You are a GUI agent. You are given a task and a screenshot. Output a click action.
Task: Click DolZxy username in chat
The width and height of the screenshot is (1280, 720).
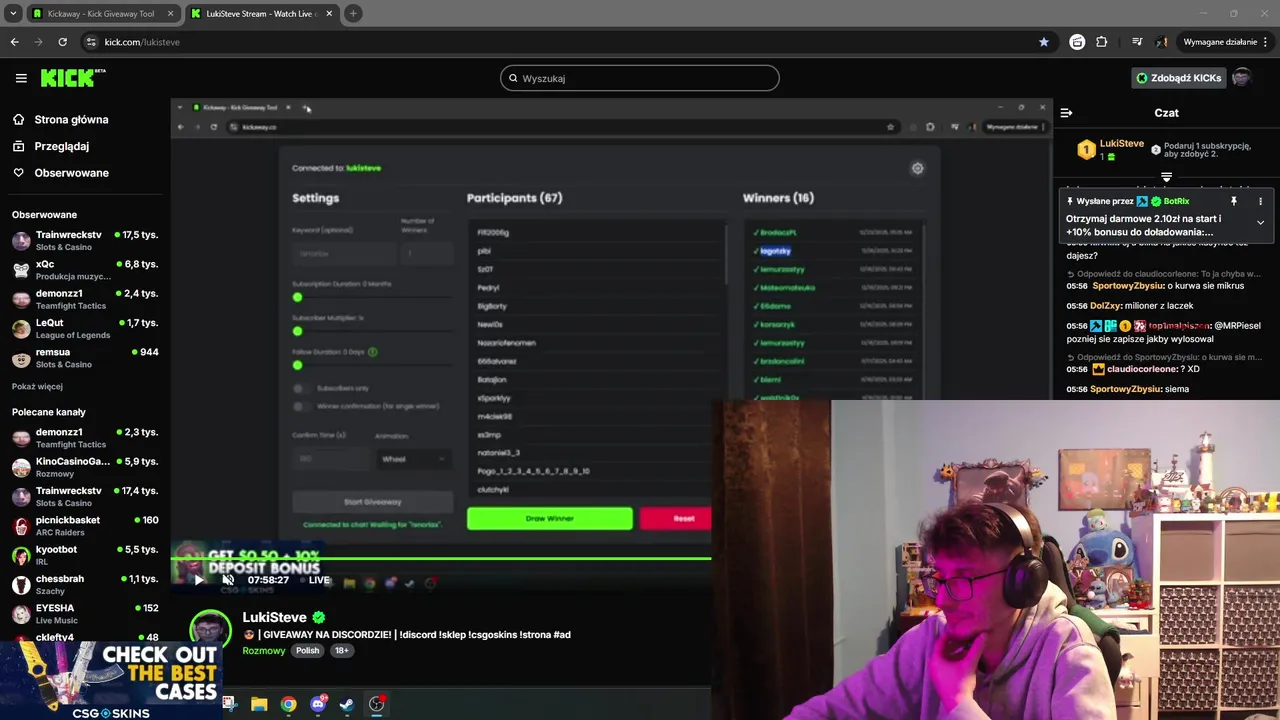[1105, 306]
